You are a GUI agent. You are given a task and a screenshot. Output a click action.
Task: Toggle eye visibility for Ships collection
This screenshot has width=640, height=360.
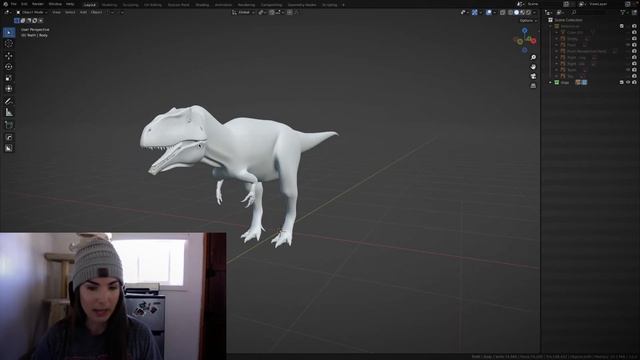point(628,82)
